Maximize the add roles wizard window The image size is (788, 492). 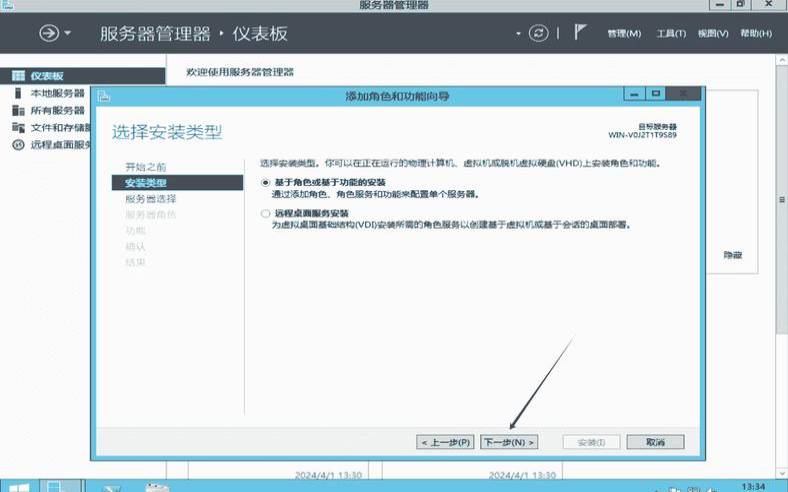655,94
